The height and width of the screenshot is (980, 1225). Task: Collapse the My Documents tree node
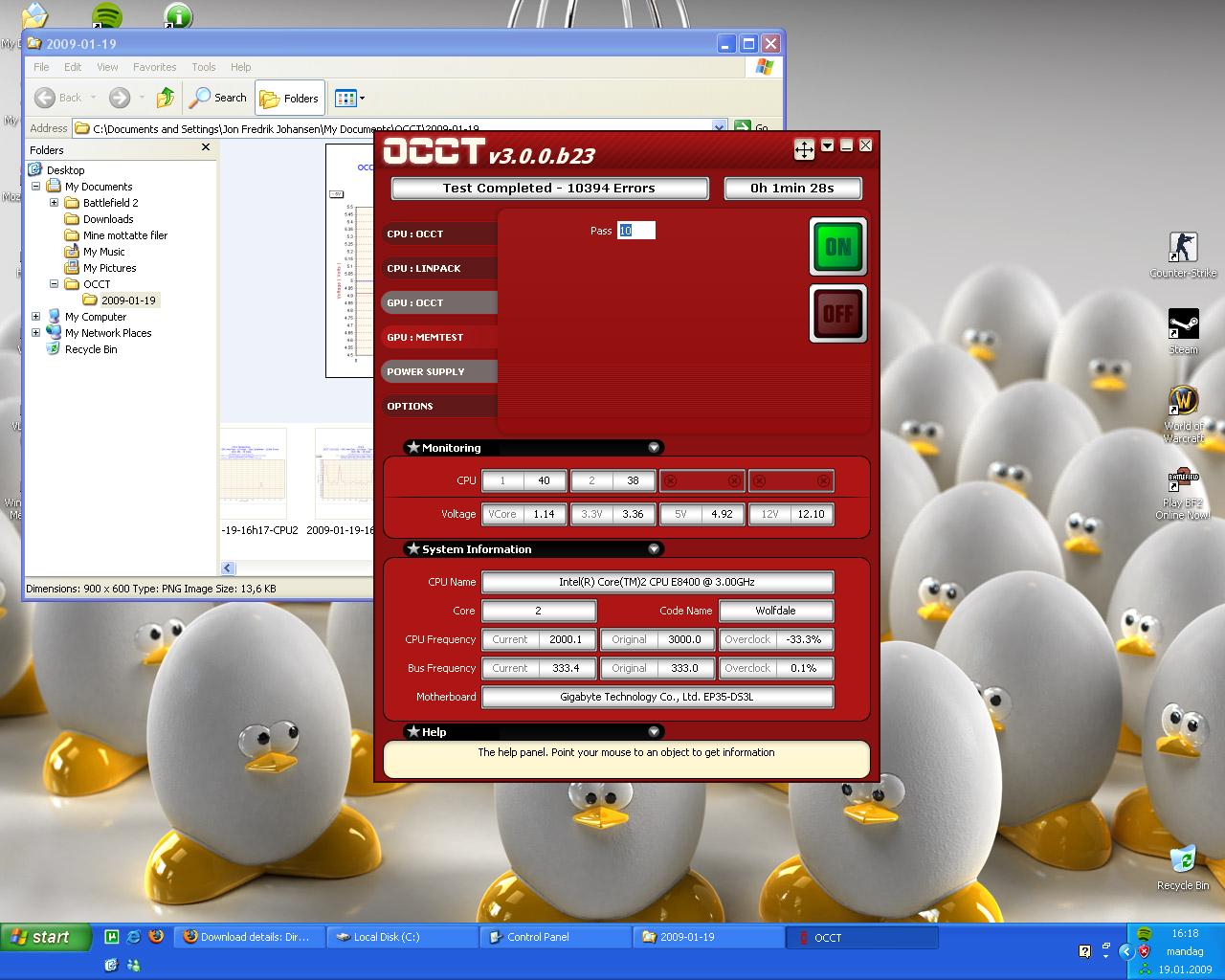36,187
